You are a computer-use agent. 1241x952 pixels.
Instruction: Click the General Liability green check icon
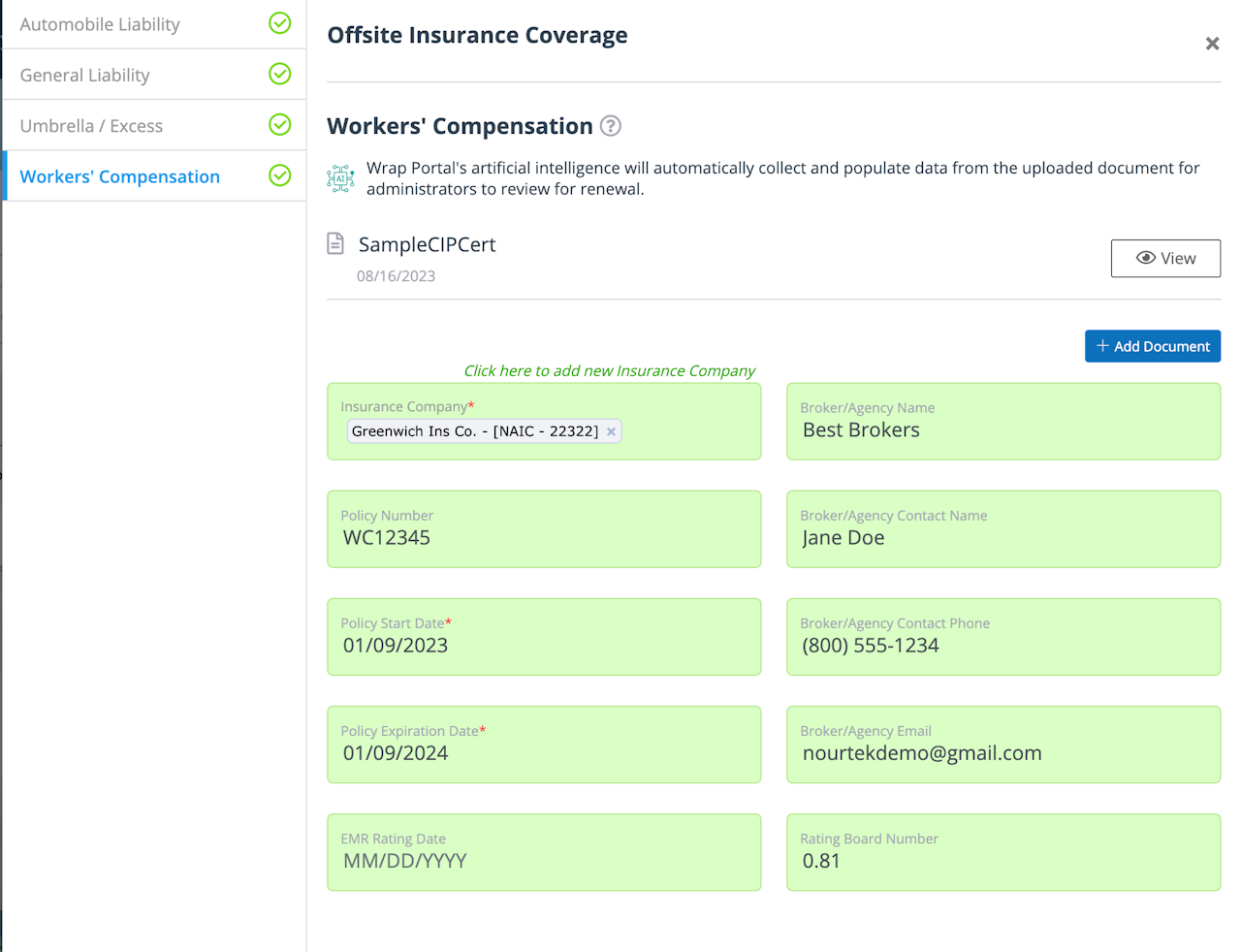coord(280,74)
